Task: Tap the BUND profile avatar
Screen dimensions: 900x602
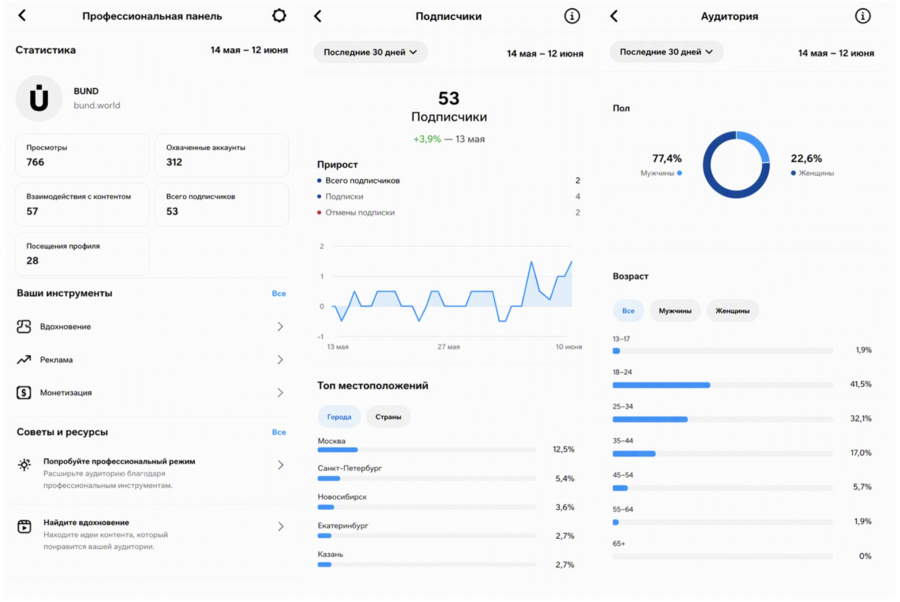Action: (x=39, y=98)
